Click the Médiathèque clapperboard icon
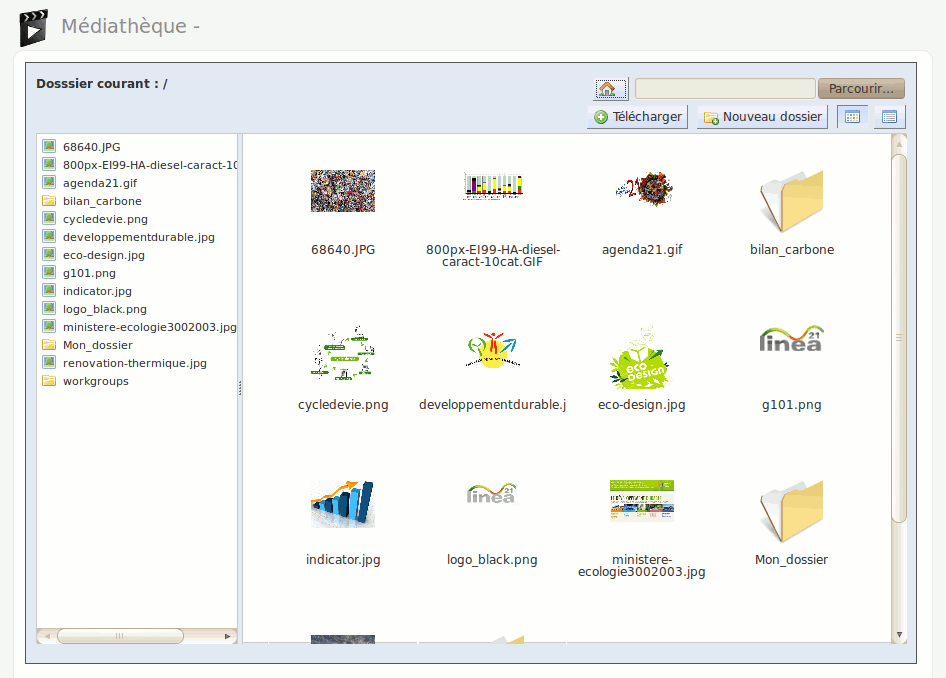 click(33, 28)
